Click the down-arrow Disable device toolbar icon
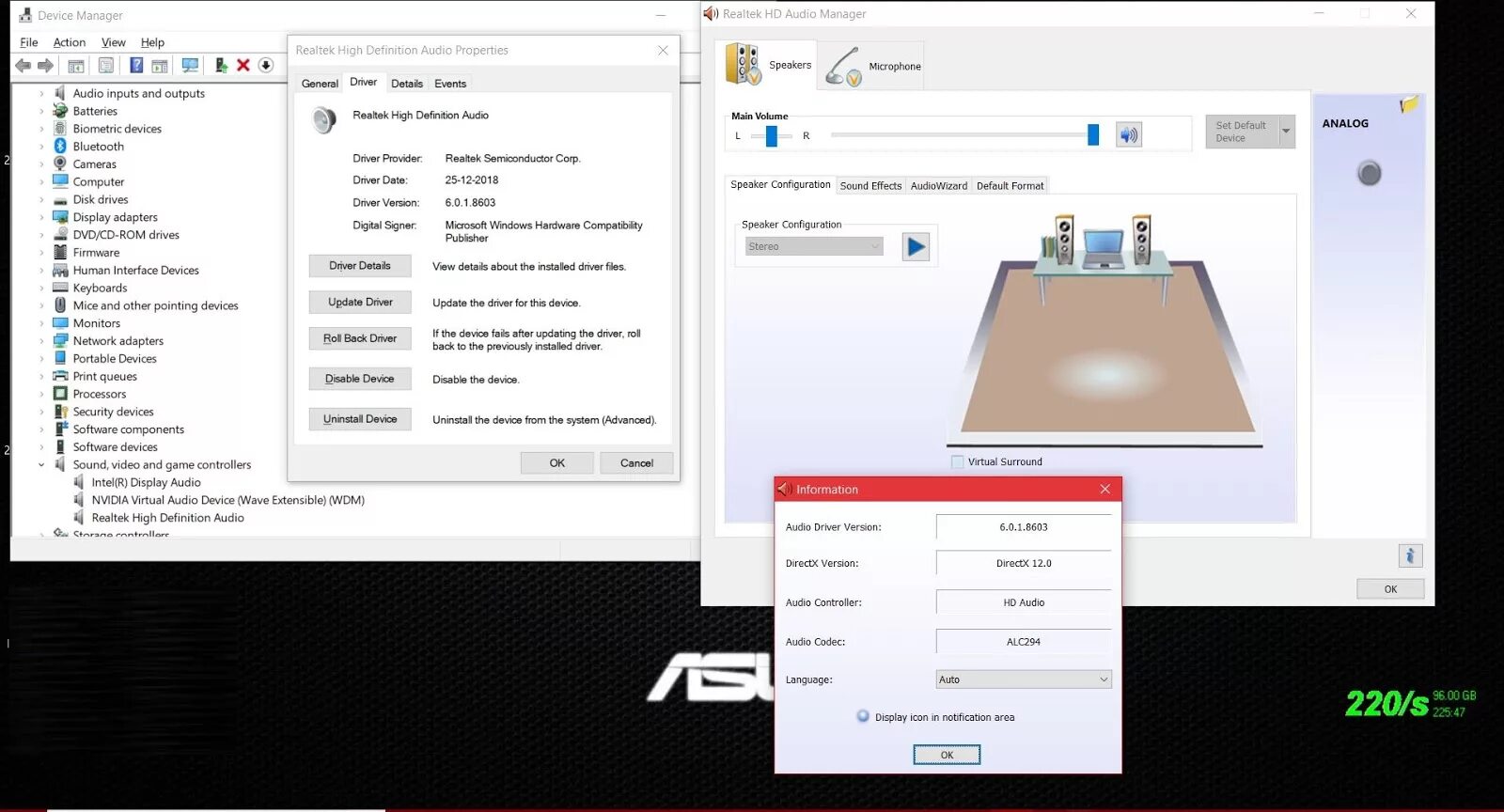 [x=266, y=65]
